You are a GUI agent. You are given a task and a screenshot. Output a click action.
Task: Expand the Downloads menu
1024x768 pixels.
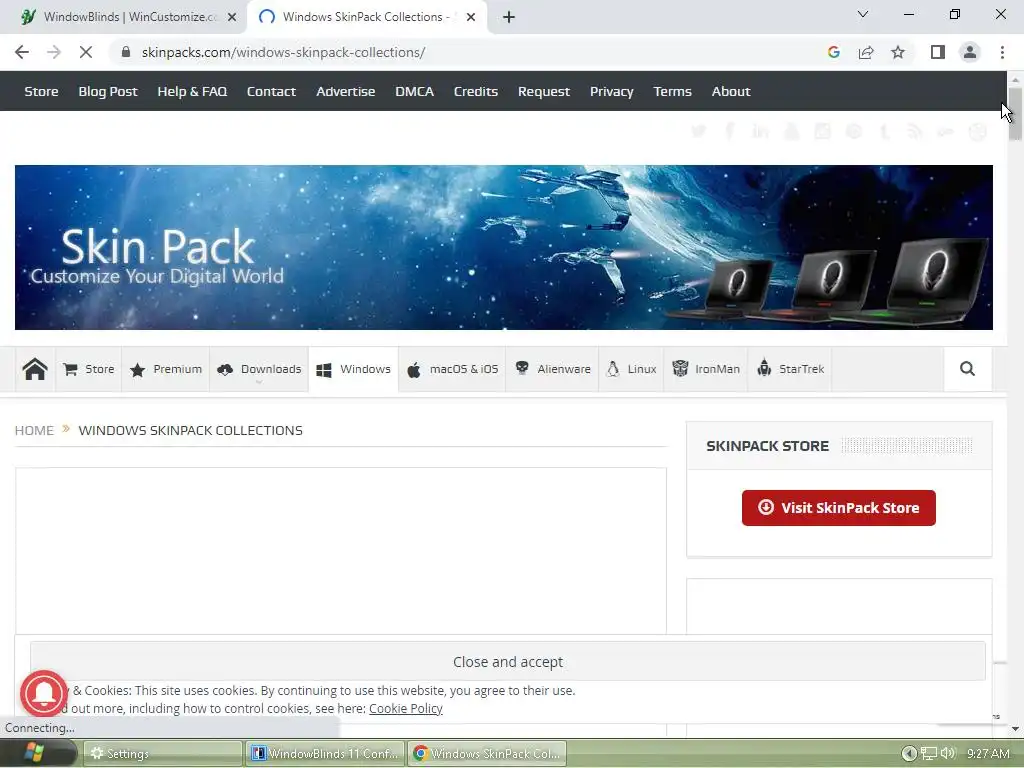pos(259,369)
